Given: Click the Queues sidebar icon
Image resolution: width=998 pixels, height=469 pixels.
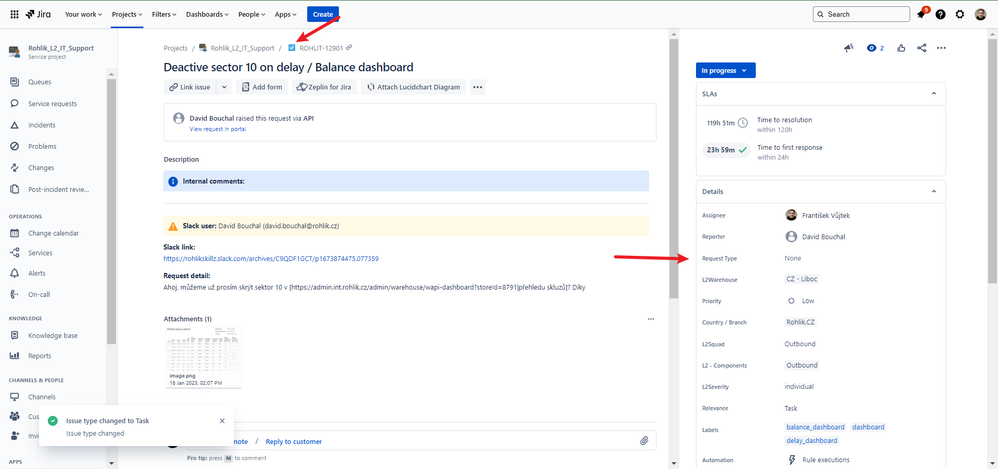Looking at the screenshot, I should [15, 81].
